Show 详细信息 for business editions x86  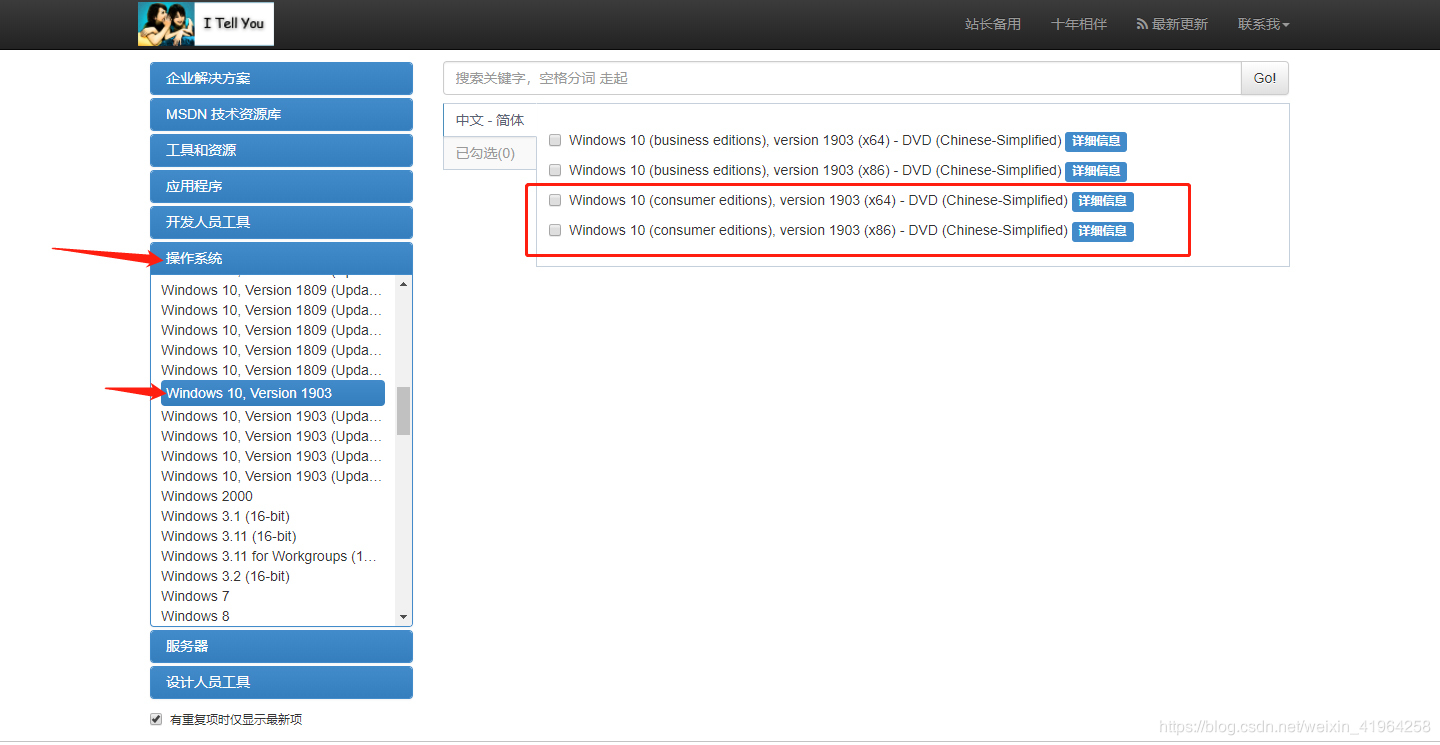coord(1096,171)
